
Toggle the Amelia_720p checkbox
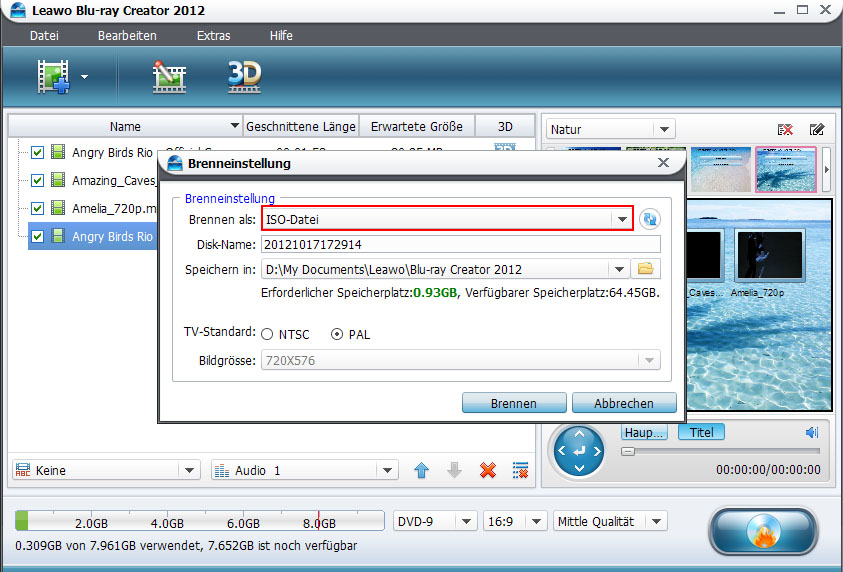point(37,208)
